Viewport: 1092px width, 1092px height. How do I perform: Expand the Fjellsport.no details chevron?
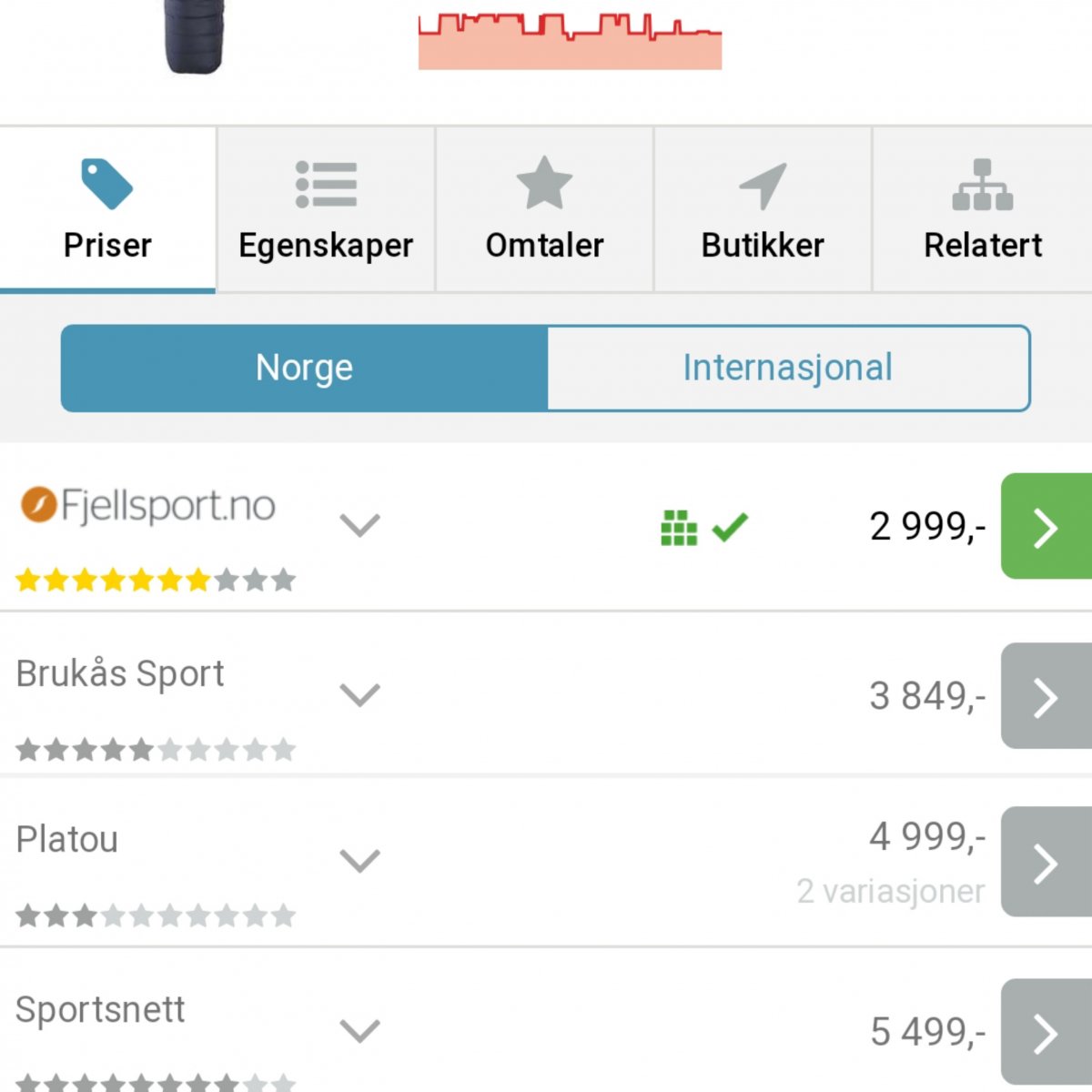(359, 525)
